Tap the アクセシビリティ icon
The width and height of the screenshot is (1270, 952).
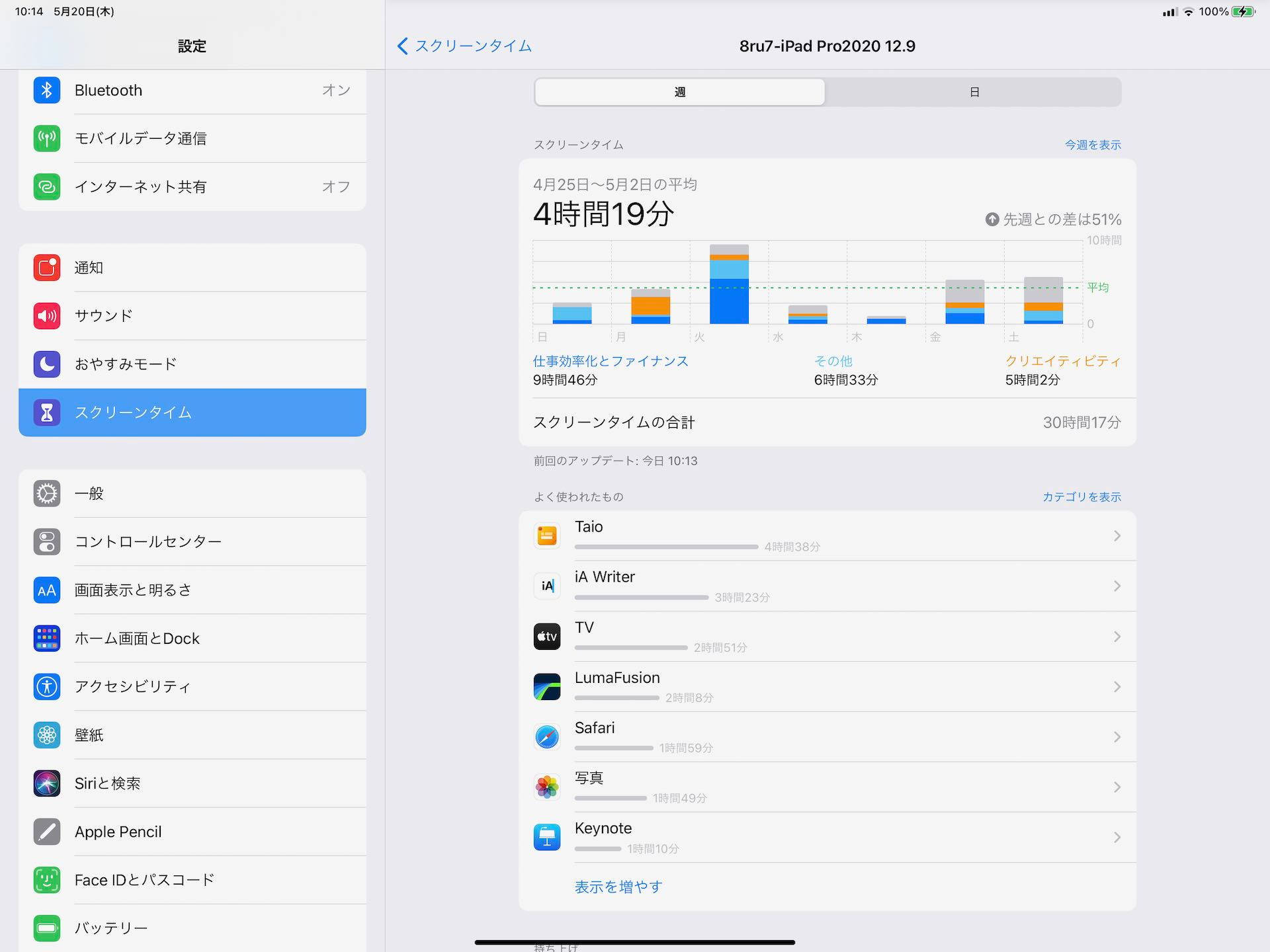[47, 686]
